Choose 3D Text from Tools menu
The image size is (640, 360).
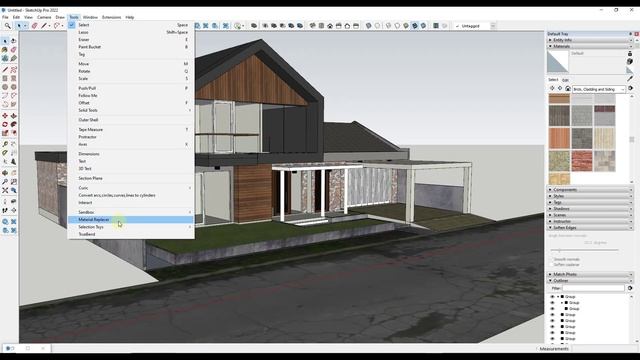(131, 169)
